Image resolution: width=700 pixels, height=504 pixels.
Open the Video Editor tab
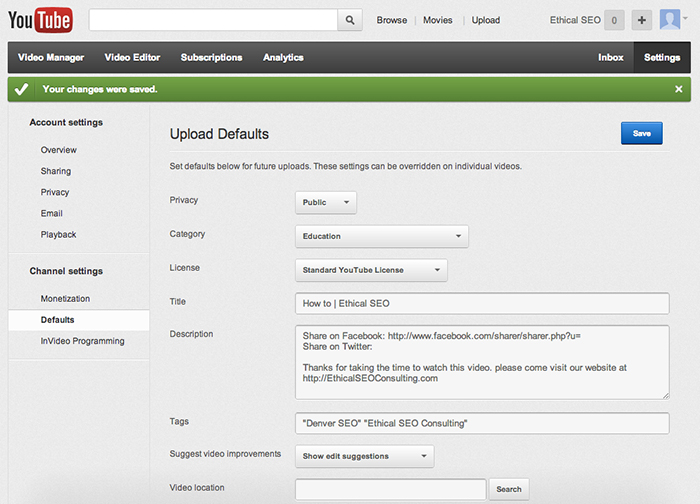(132, 58)
